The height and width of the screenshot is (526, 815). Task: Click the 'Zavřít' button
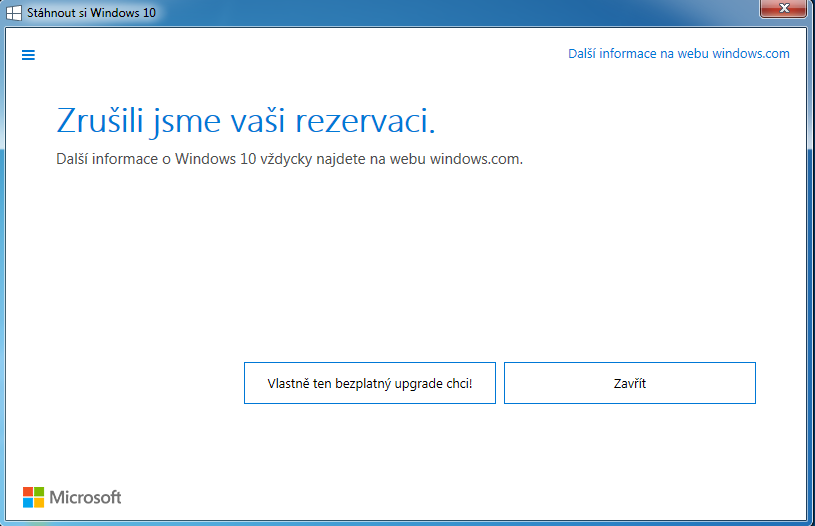(629, 383)
